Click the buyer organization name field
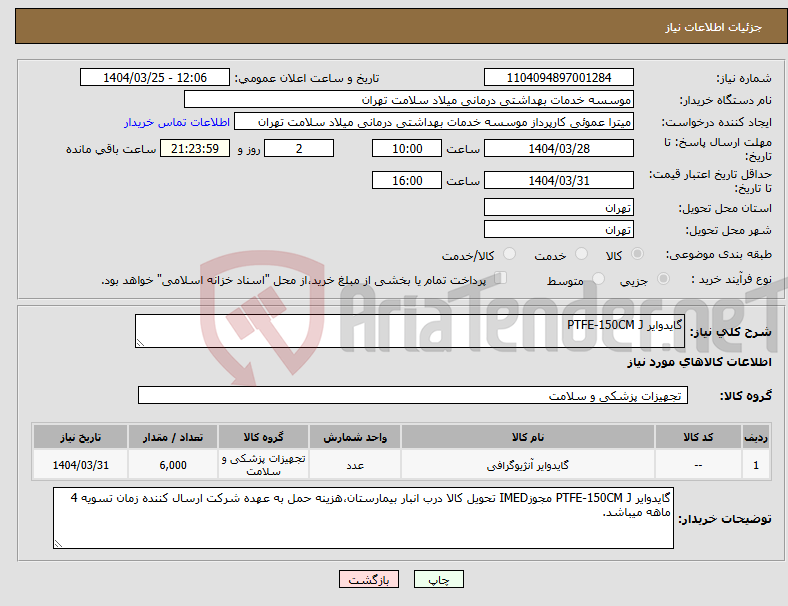 coord(409,99)
